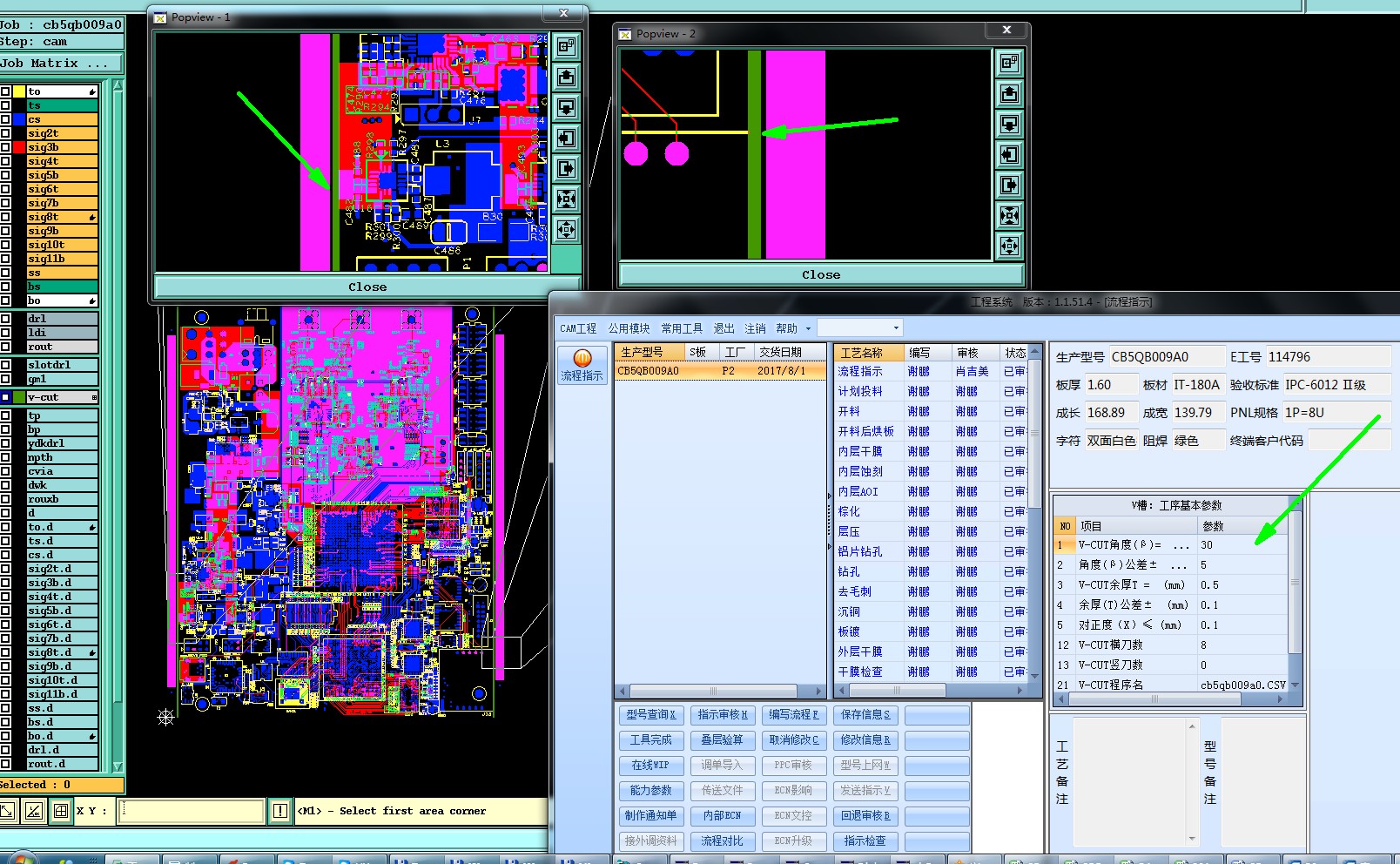This screenshot has width=1400, height=864.
Task: Click the X Y coordinate input field
Action: point(192,811)
